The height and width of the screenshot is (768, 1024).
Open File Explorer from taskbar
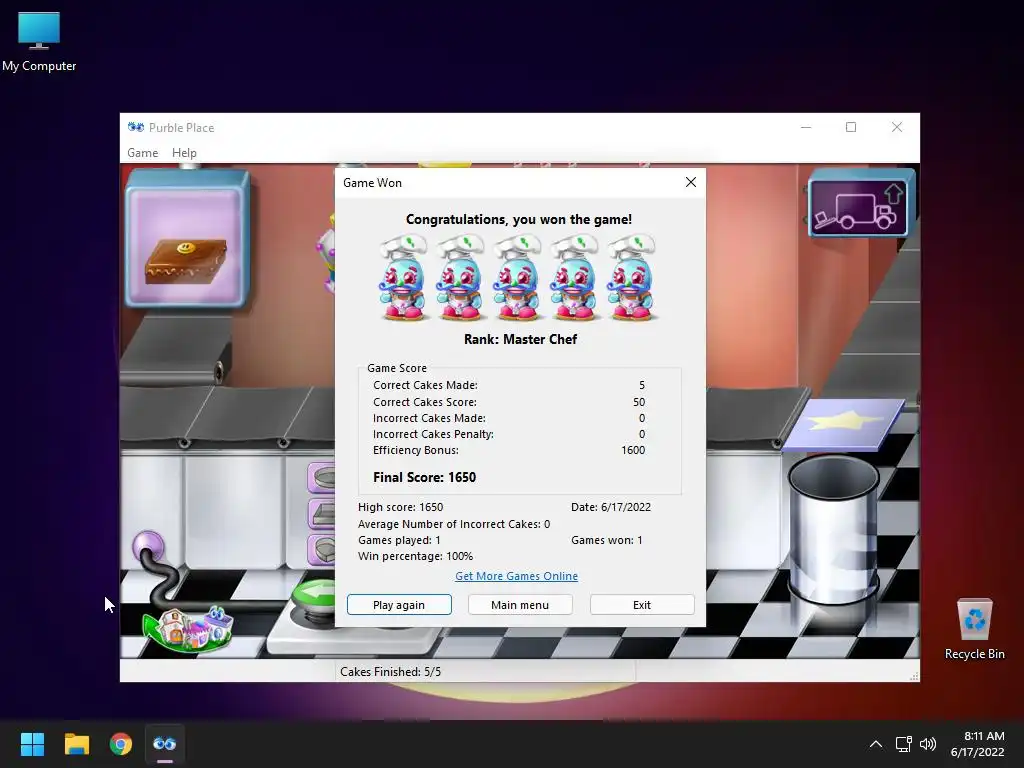(76, 744)
